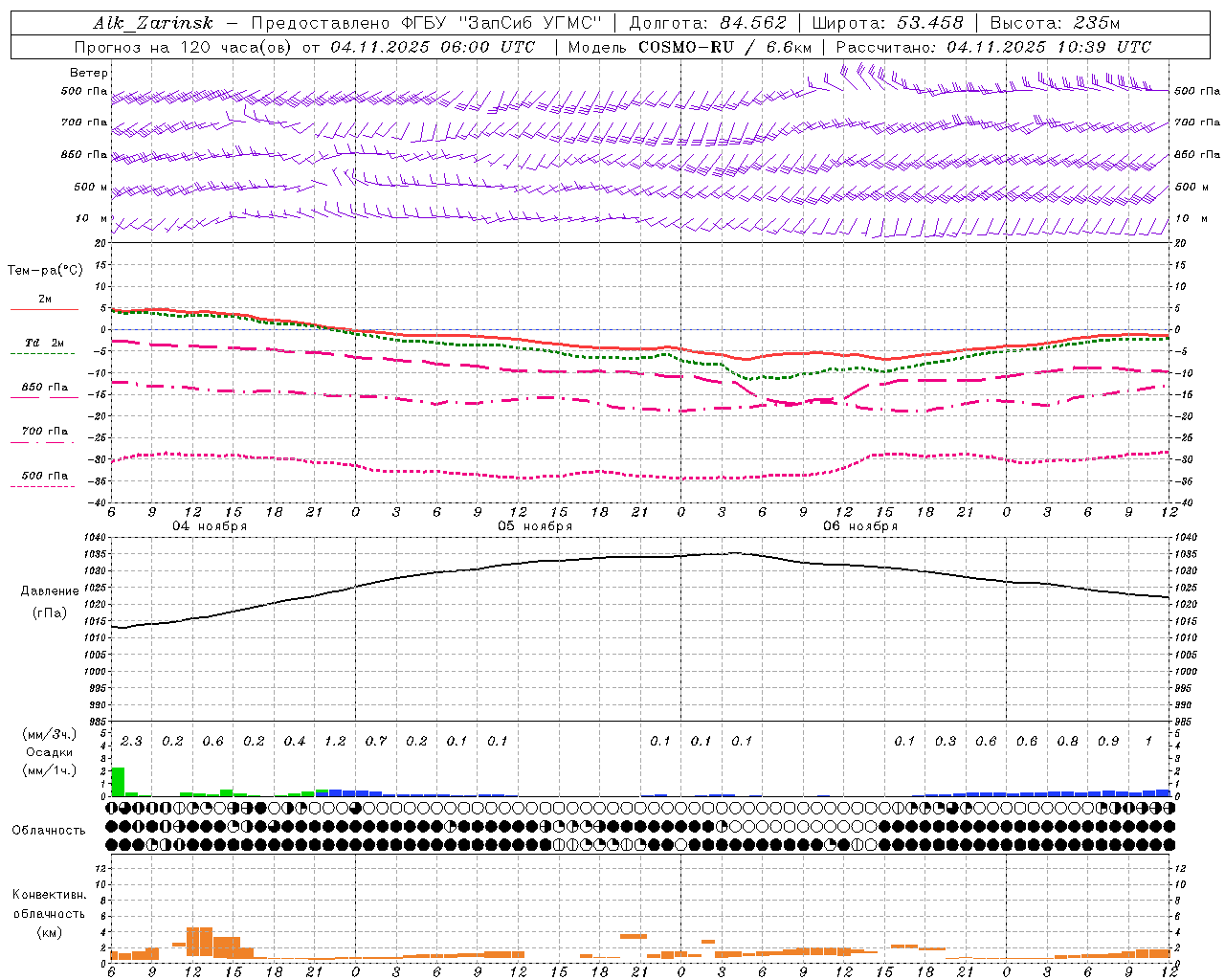1225x980 pixels.
Task: Click the '06 ноября' date label
Action: point(860,526)
